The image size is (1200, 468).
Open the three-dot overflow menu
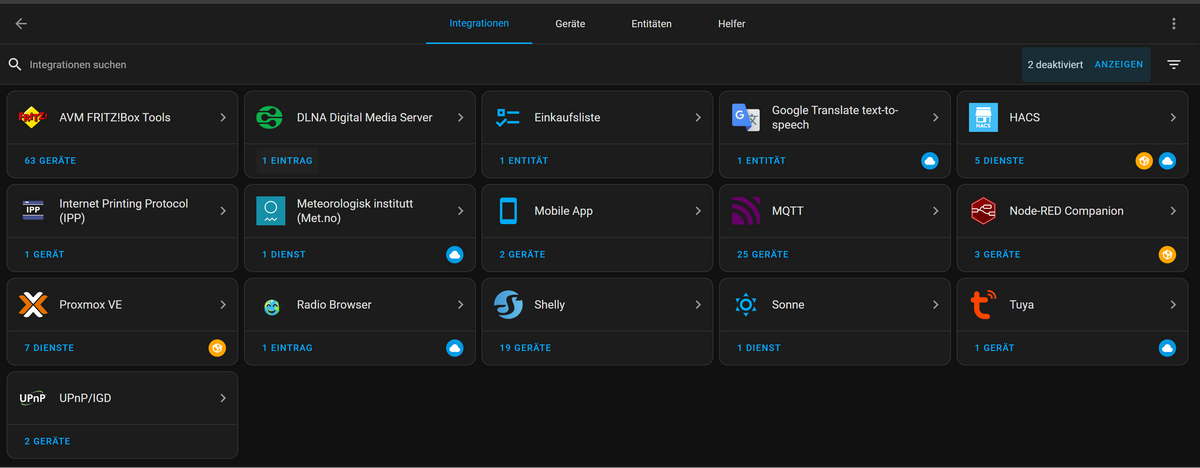click(x=1174, y=23)
